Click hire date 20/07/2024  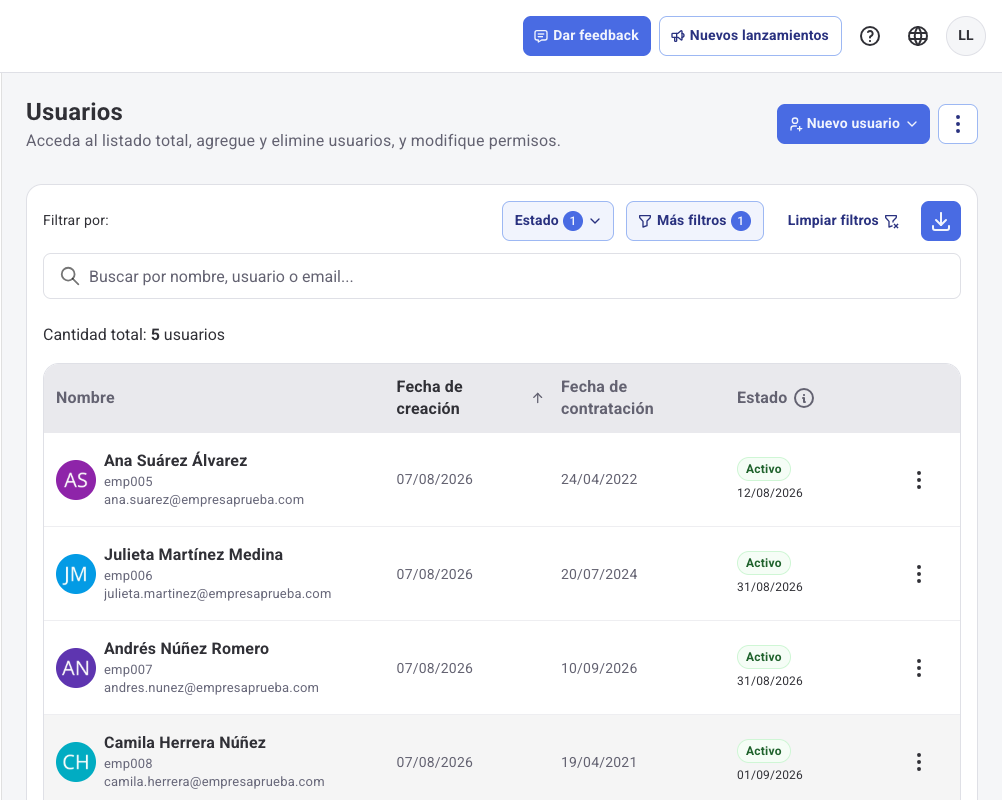click(599, 574)
